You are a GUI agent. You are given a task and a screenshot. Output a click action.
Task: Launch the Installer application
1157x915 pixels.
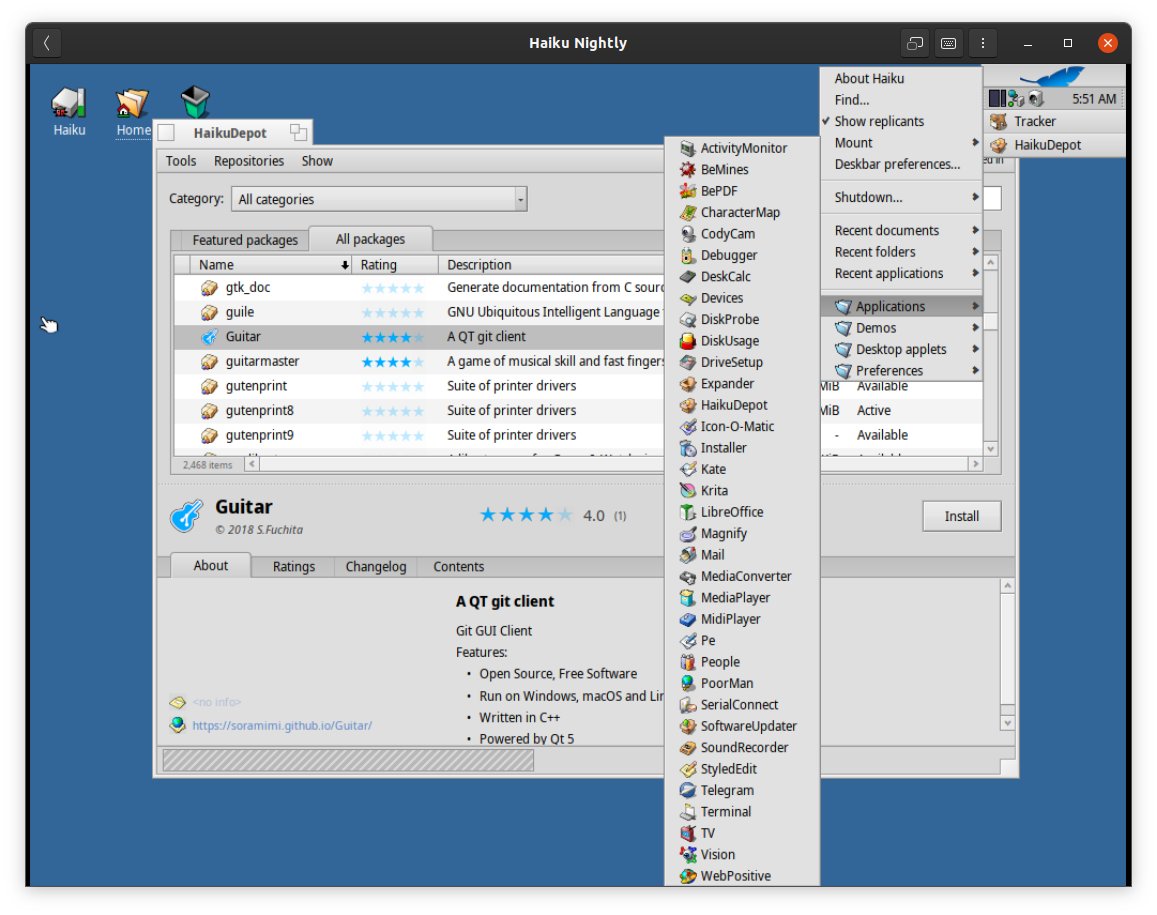click(742, 447)
